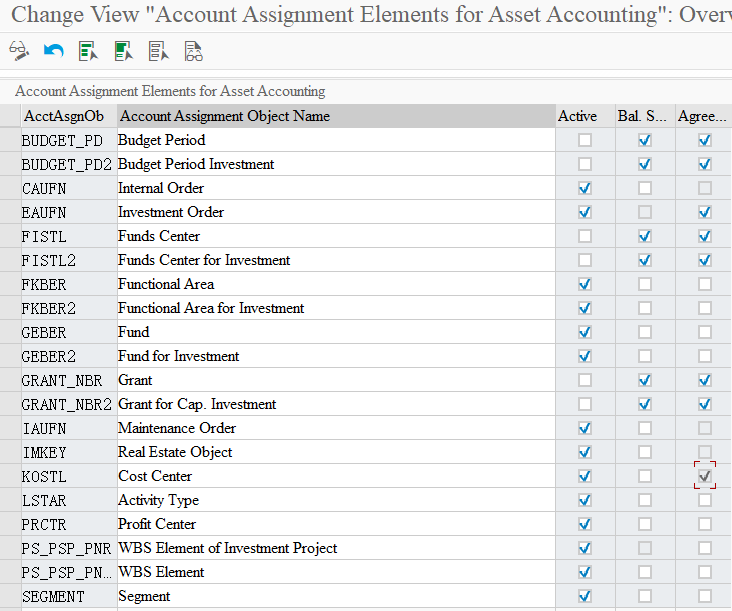Image resolution: width=732 pixels, height=611 pixels.
Task: Toggle Active checkbox for Real Estate Object
Action: point(584,452)
